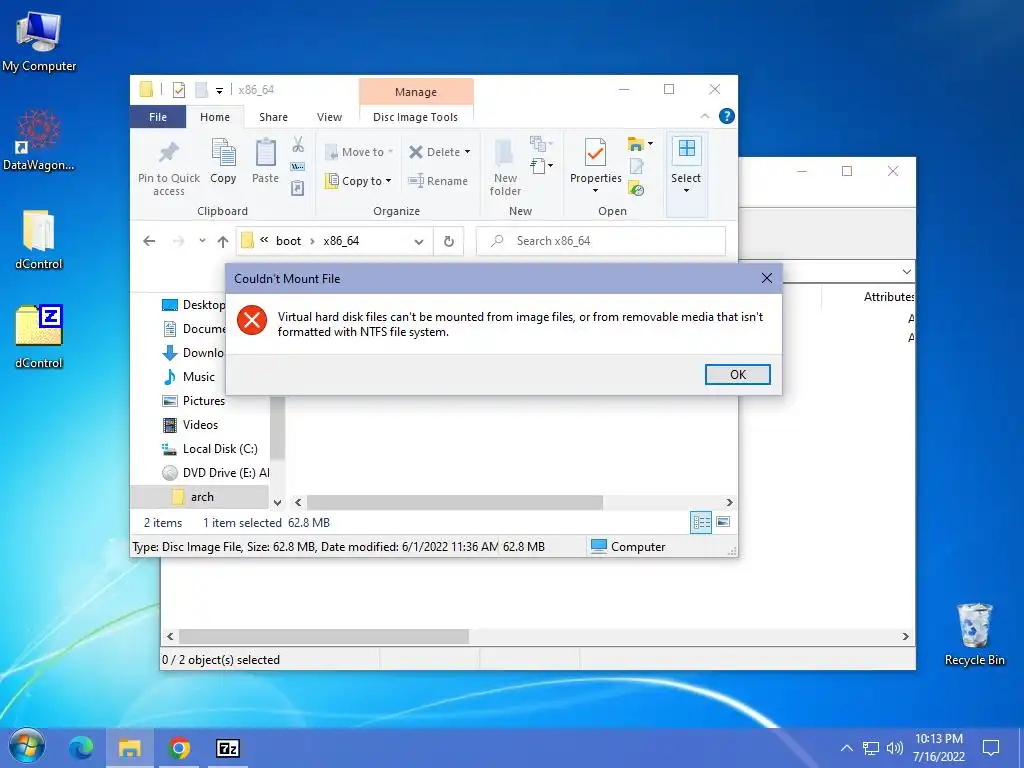Viewport: 1024px width, 768px height.
Task: Click the Edit icon in Open group
Action: 637,167
